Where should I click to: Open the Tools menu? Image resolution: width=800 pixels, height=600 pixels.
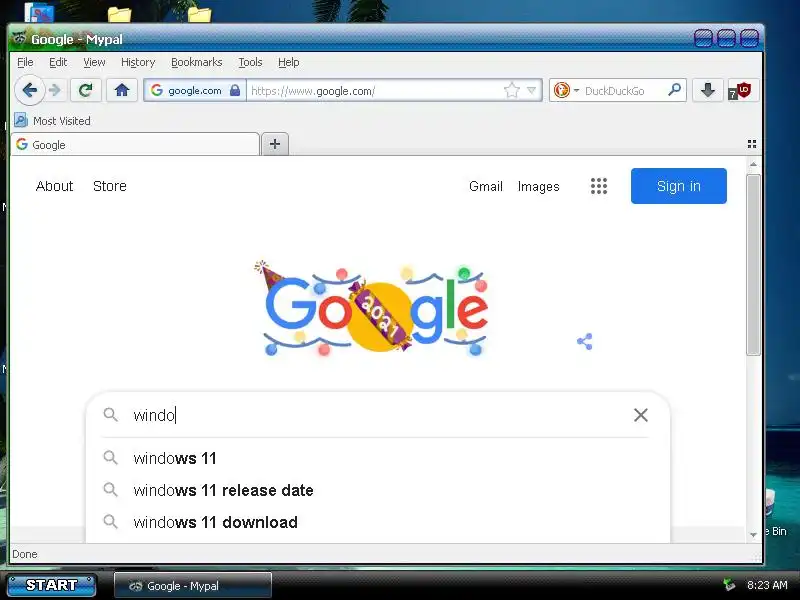point(250,62)
